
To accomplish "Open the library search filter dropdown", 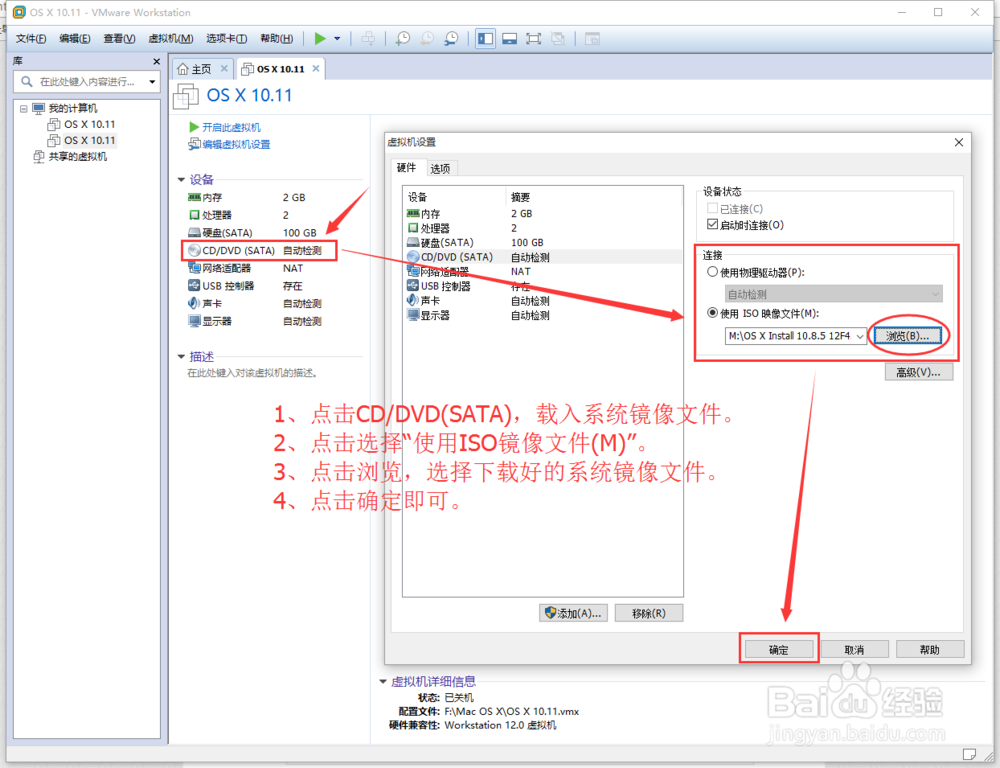I will (x=152, y=82).
